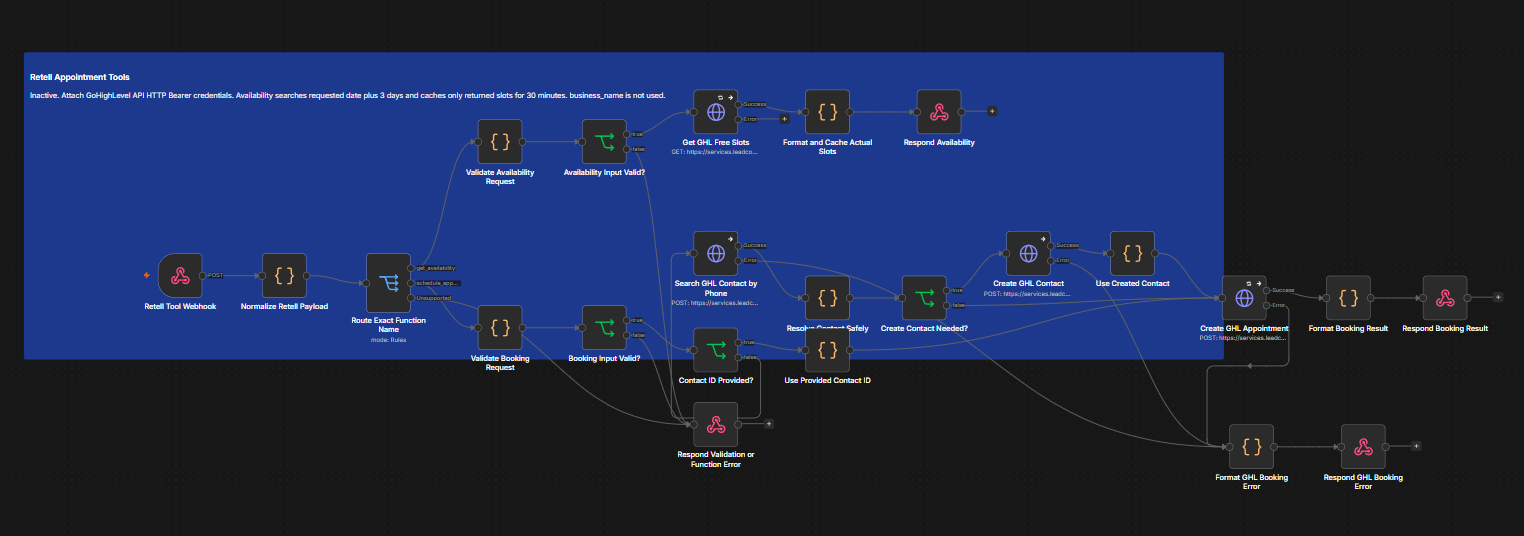Select Search GHL Contact by Phone node
The image size is (1524, 536).
716,254
